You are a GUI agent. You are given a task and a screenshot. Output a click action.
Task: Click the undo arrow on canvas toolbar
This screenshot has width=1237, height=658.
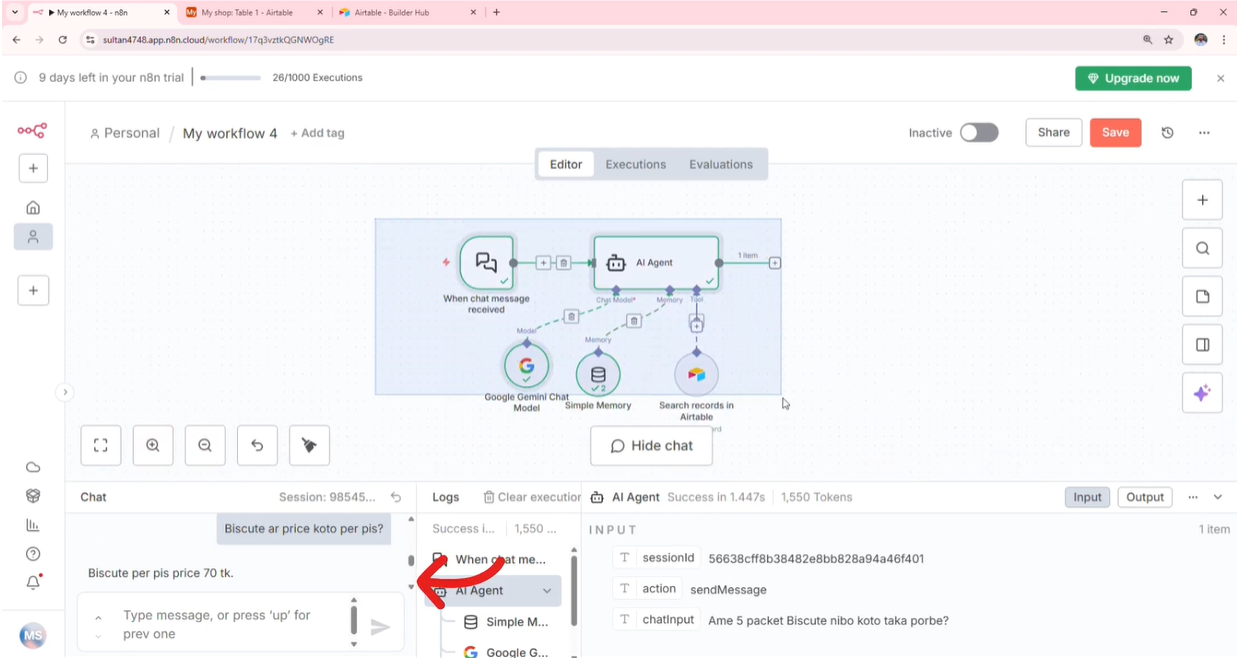[x=257, y=446]
